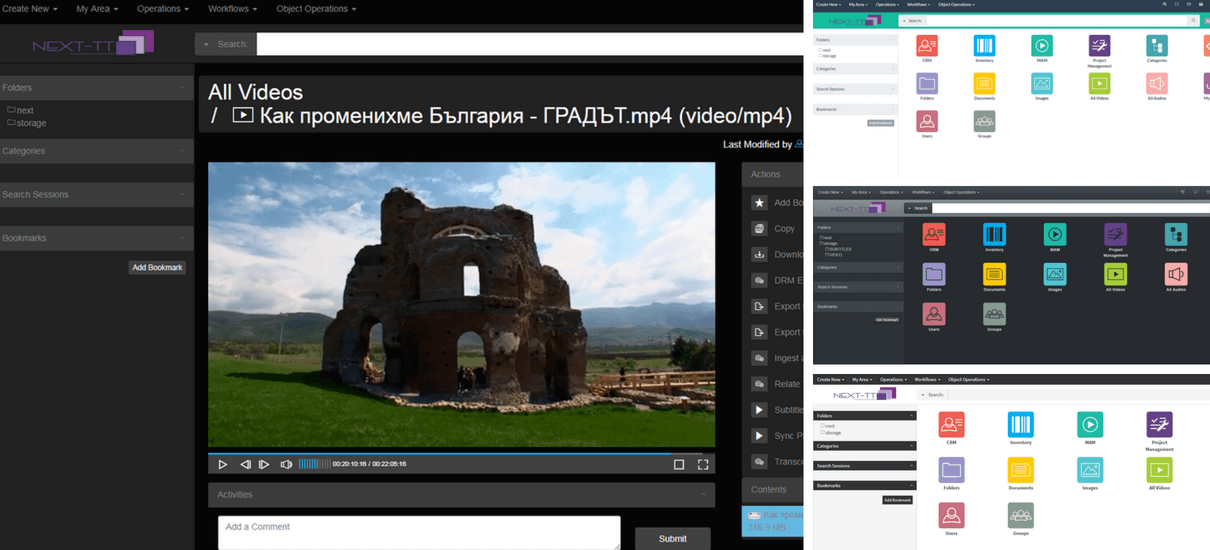
Task: Click Add Bookmark in the teal-themed window
Action: click(880, 122)
